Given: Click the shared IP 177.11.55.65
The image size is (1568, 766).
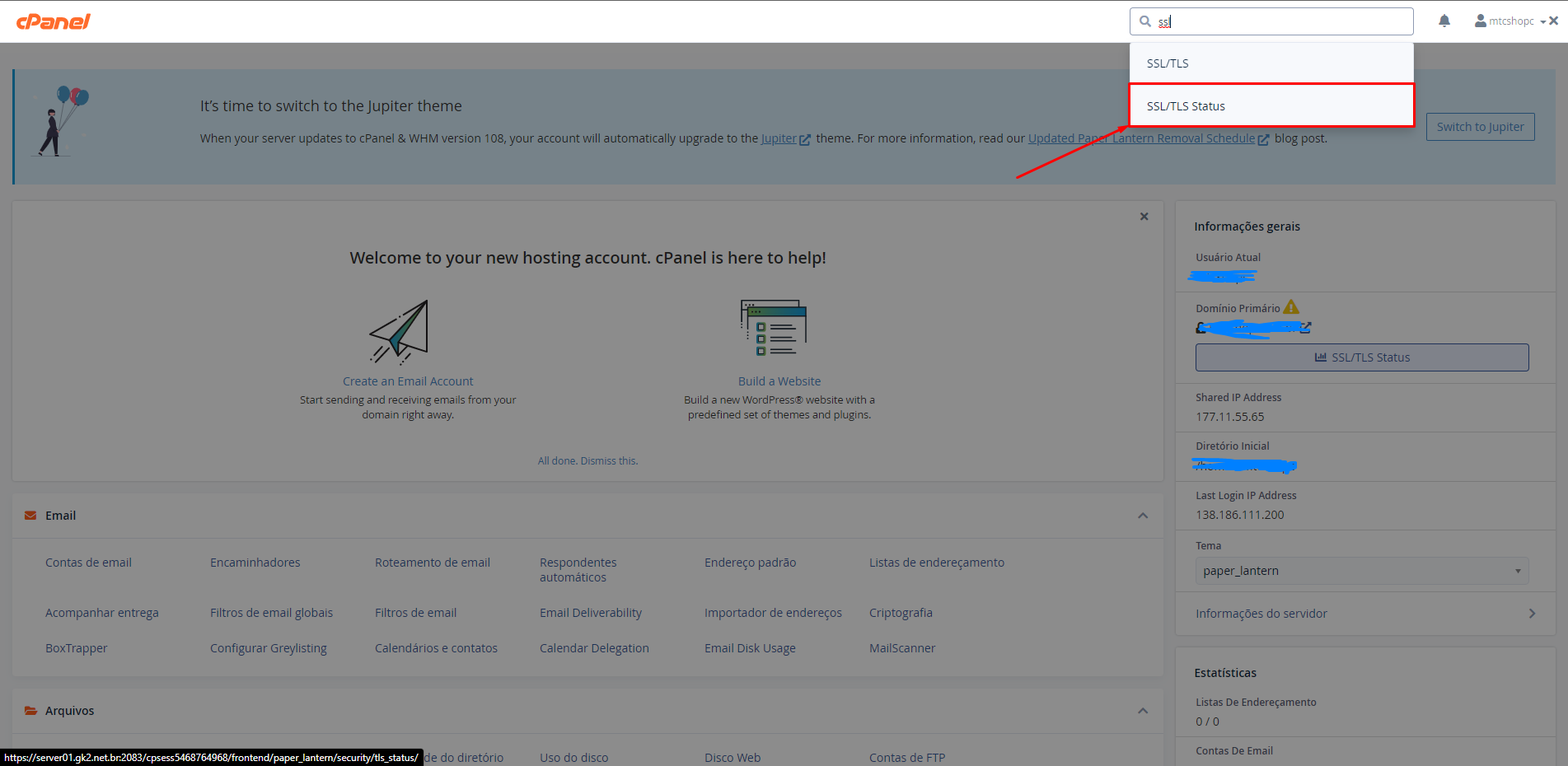Looking at the screenshot, I should click(x=1229, y=417).
